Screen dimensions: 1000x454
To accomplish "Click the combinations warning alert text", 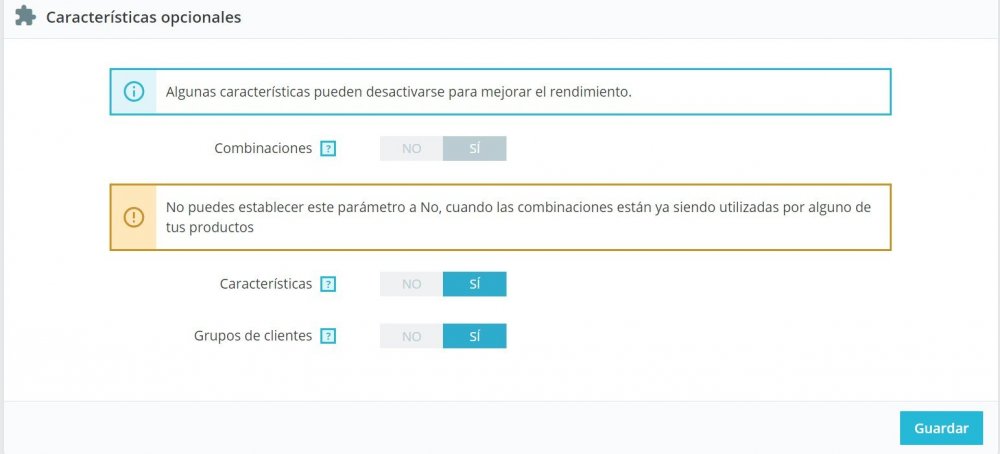I will [x=518, y=216].
